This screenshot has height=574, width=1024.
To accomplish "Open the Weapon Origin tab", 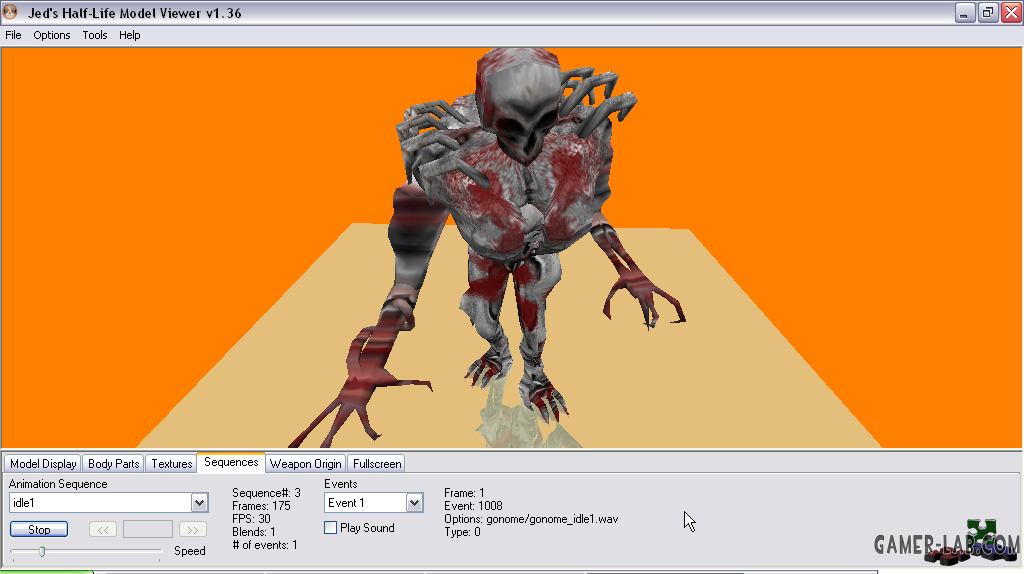I will click(306, 464).
